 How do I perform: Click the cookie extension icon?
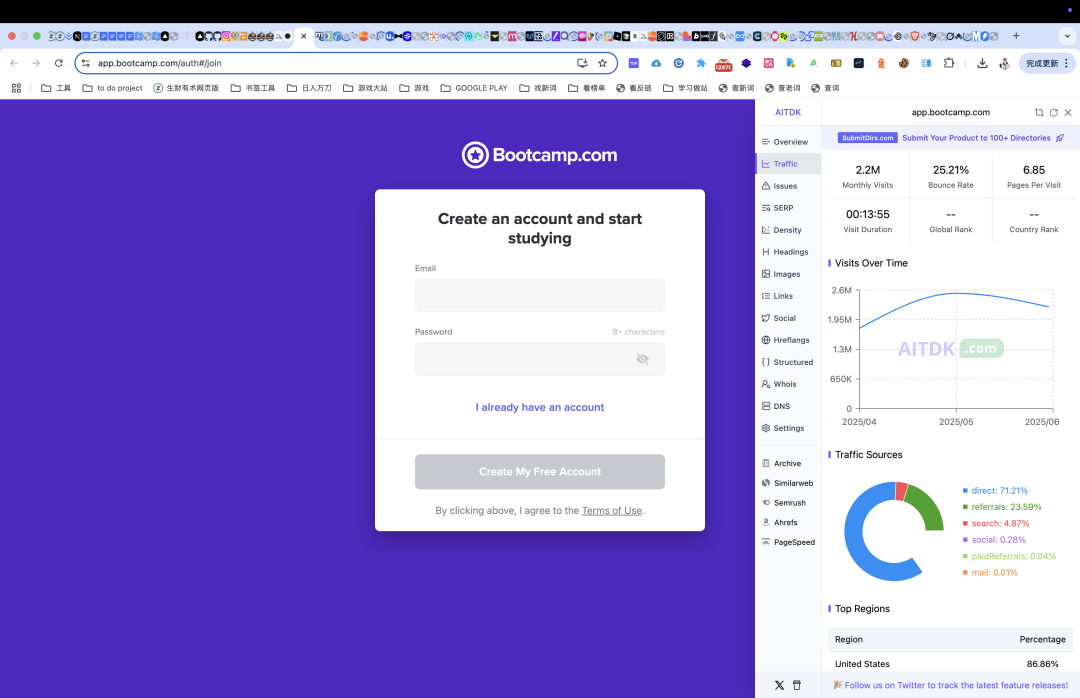click(903, 63)
